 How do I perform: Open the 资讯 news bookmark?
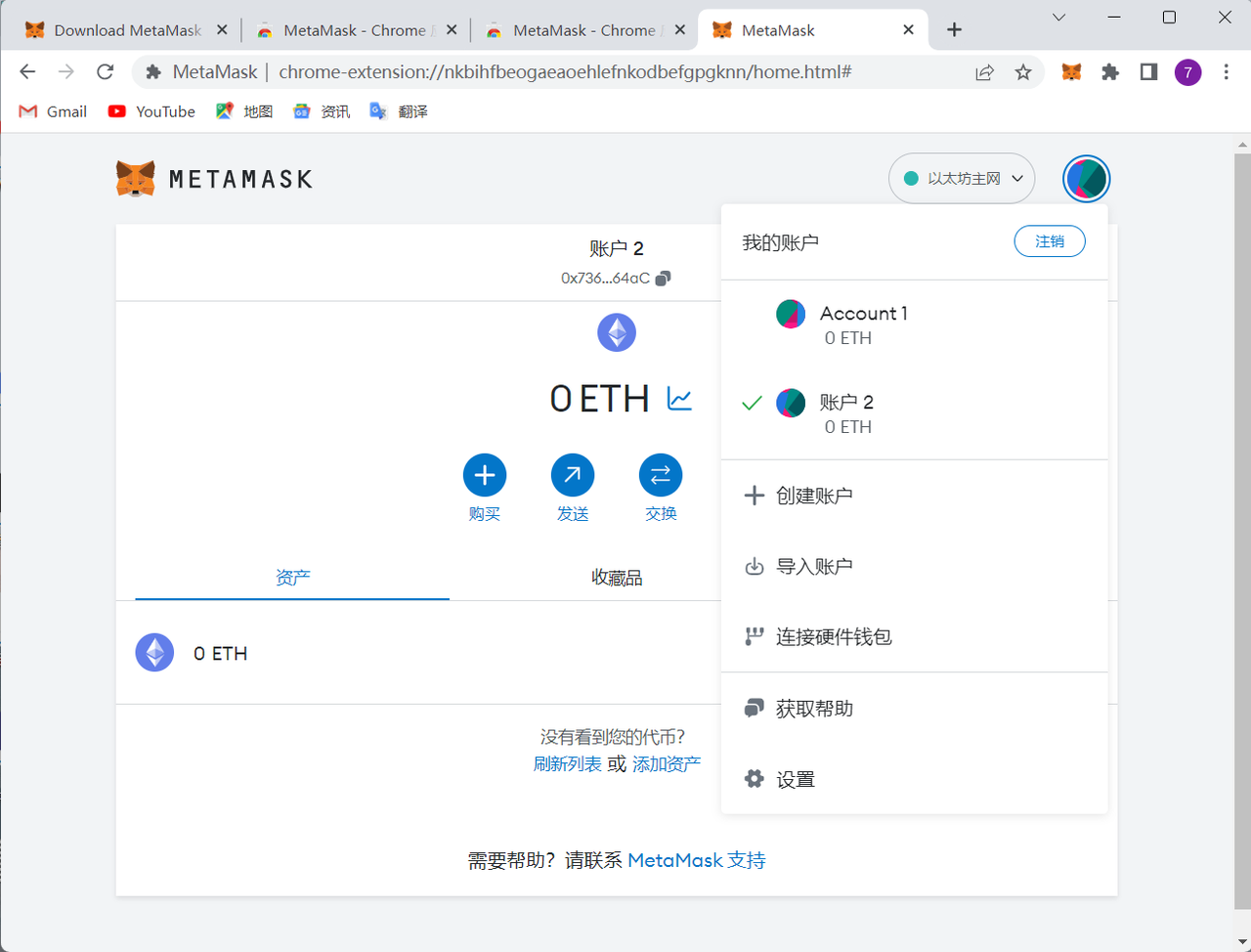click(x=322, y=111)
